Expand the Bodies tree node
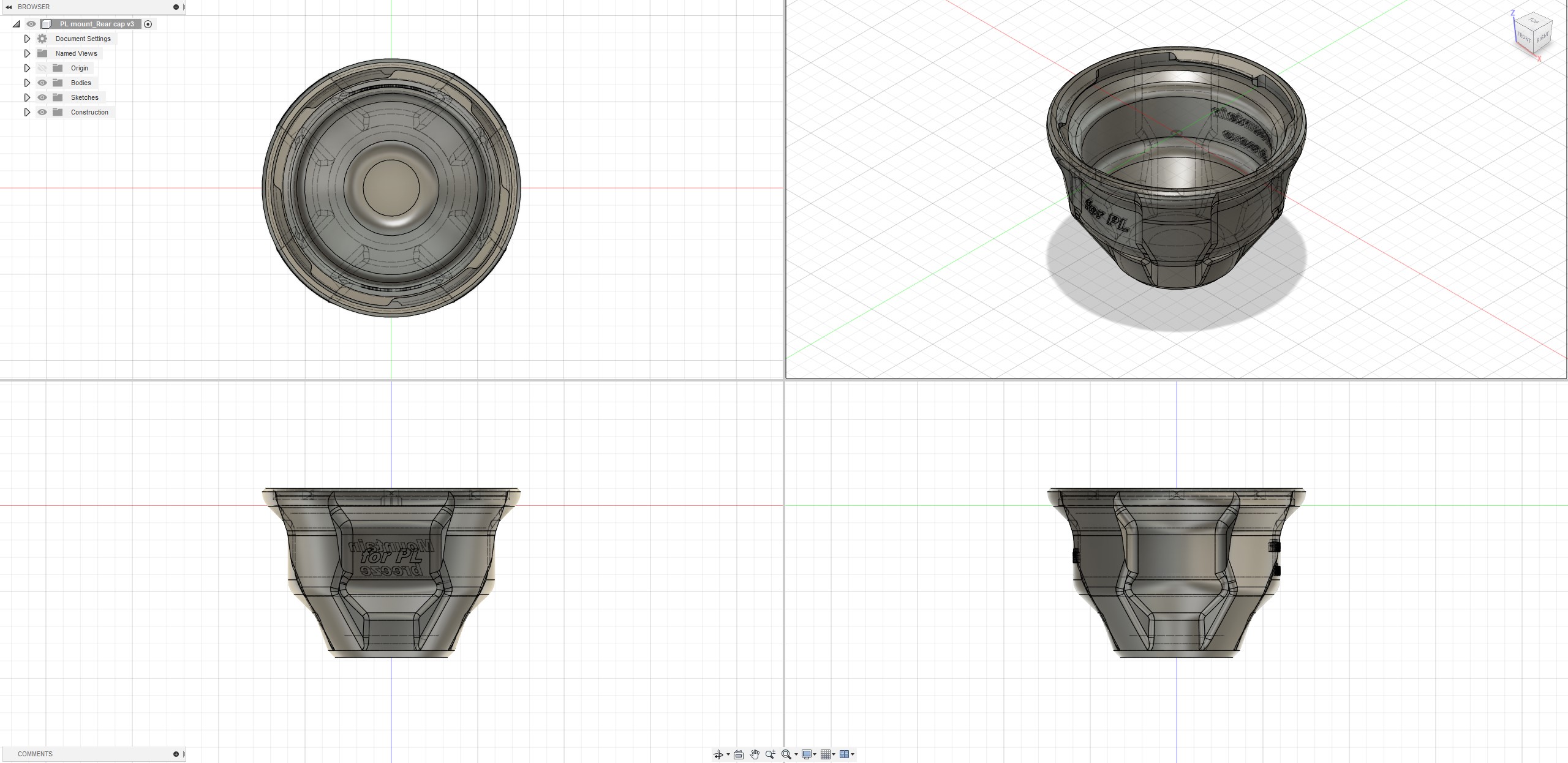Viewport: 1568px width, 763px height. [x=27, y=83]
